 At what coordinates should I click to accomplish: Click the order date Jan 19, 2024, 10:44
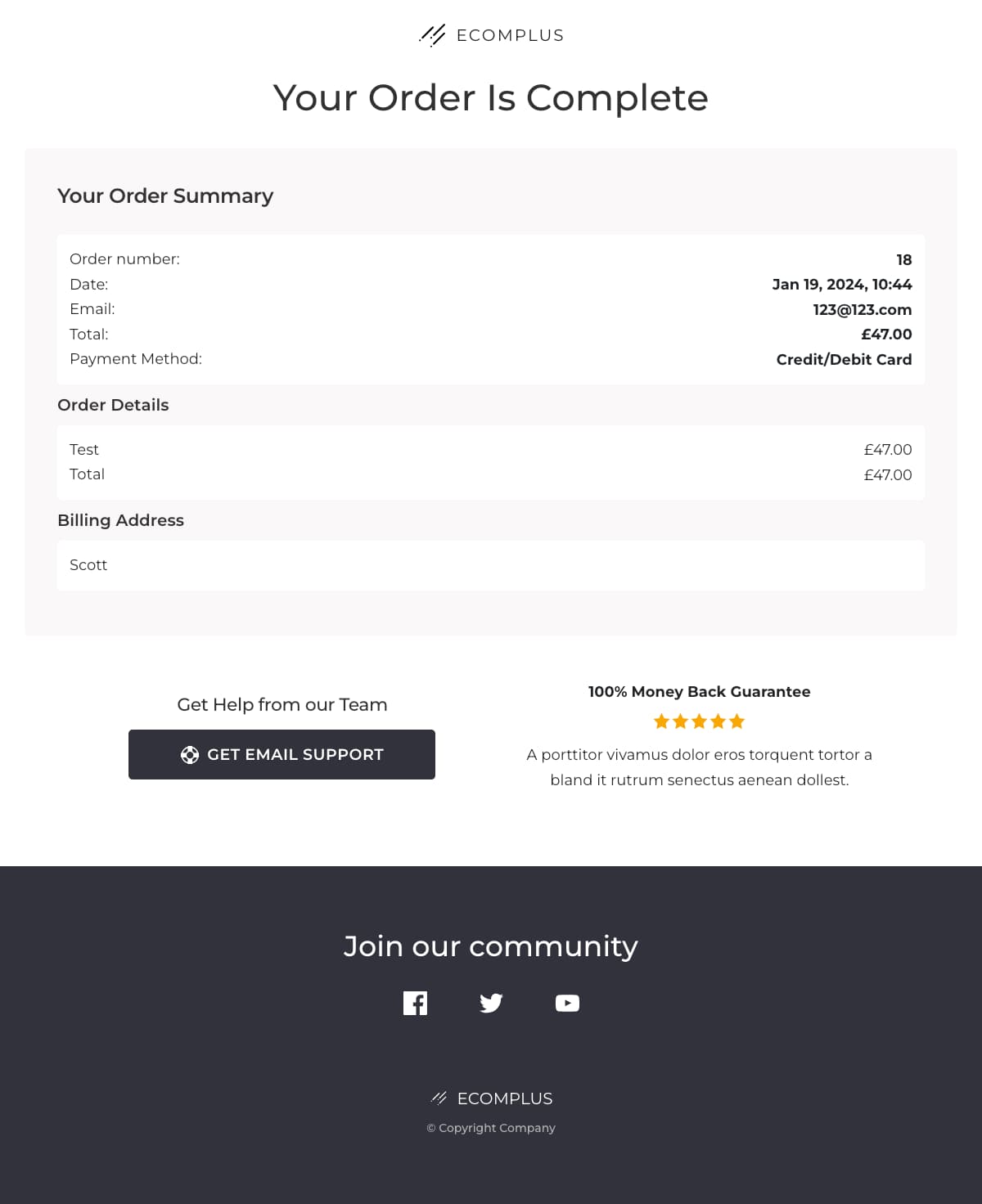click(841, 284)
